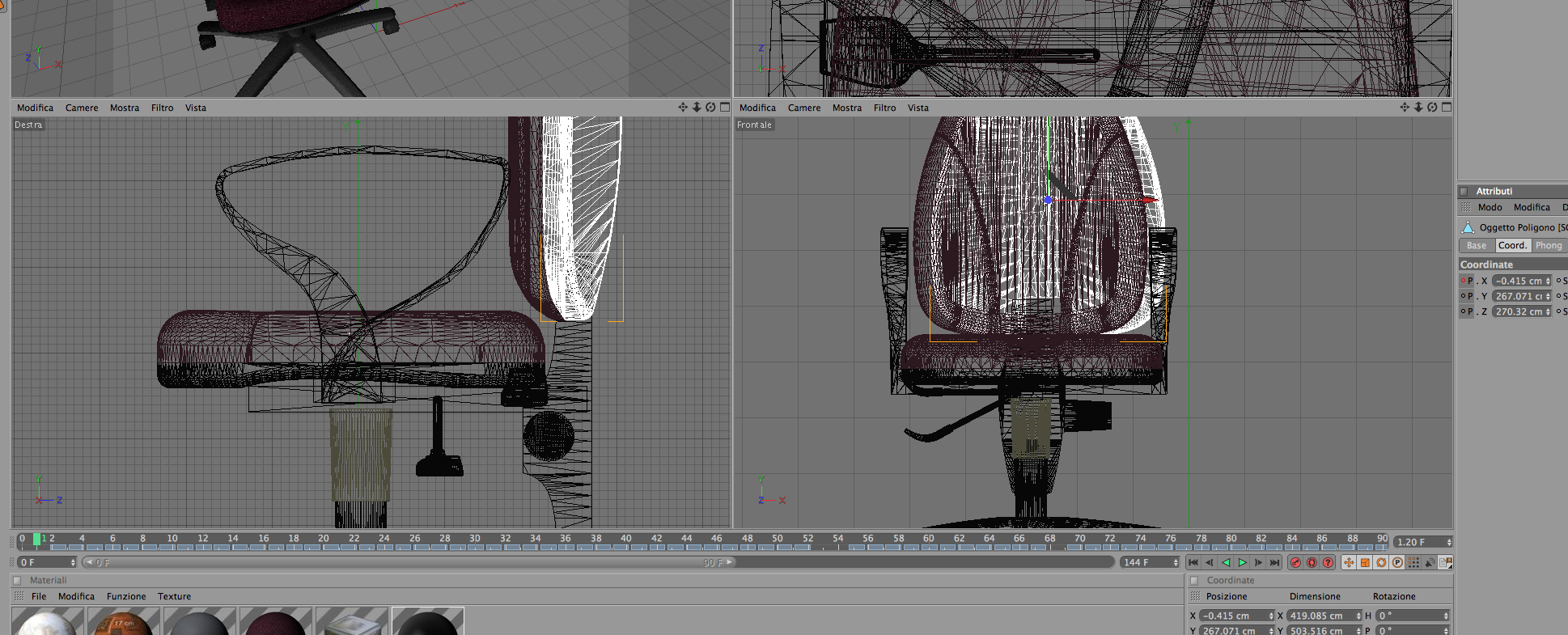This screenshot has height=635, width=1568.
Task: Open Funzione menu in Materiali panel
Action: point(126,596)
